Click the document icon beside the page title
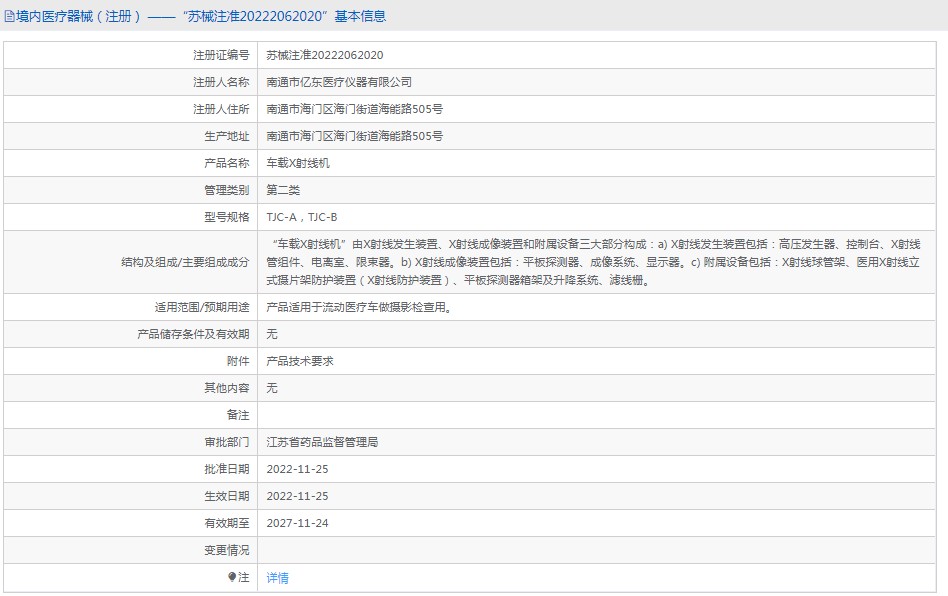Viewport: 948px width, 596px height. (x=9, y=16)
